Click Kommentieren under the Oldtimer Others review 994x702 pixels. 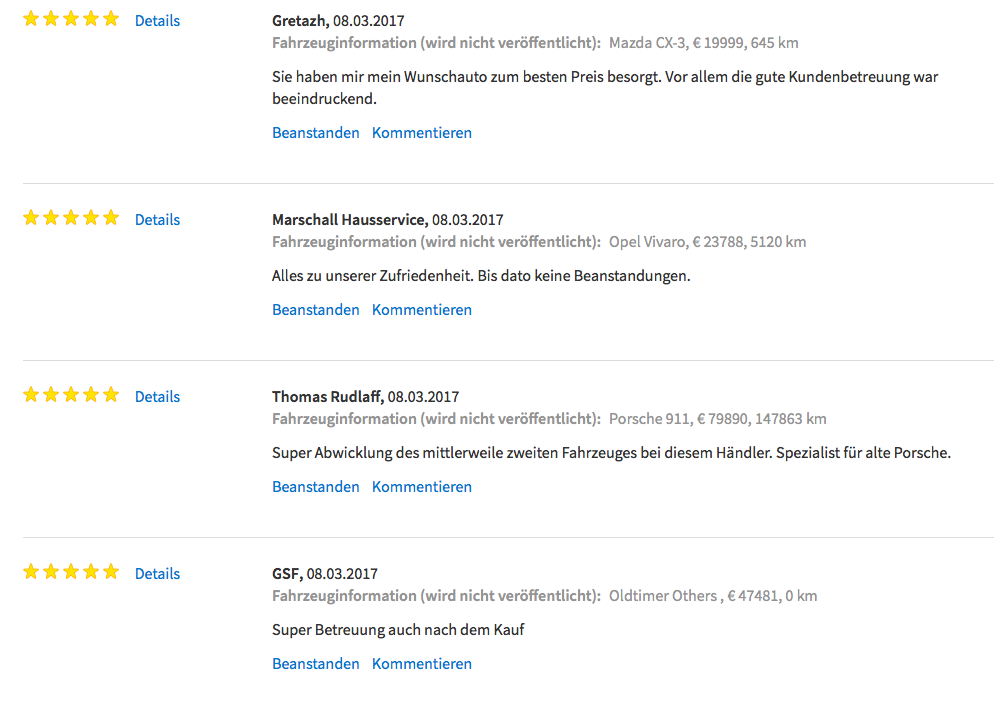[x=422, y=663]
